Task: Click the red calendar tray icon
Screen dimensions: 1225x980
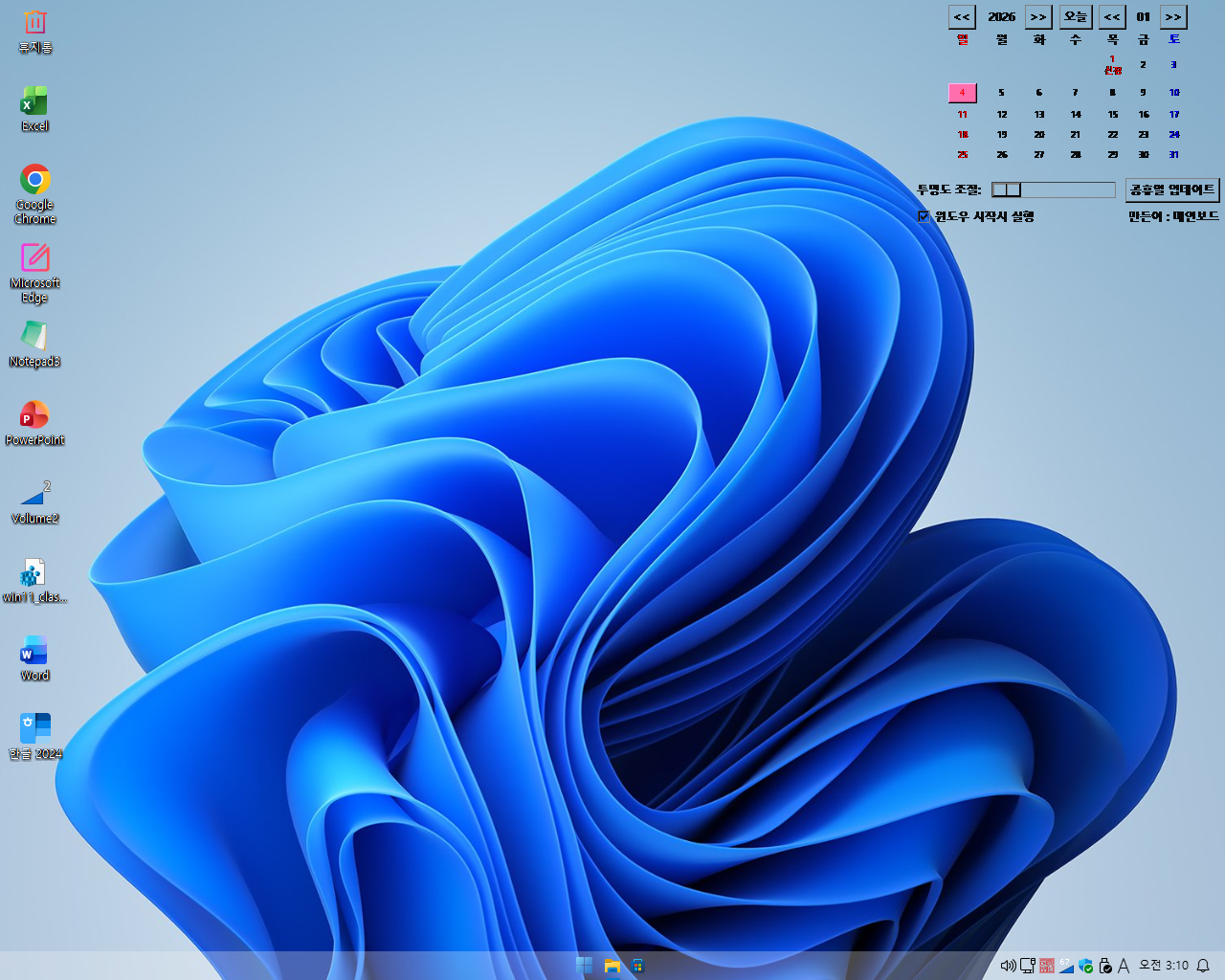Action: 1047,966
